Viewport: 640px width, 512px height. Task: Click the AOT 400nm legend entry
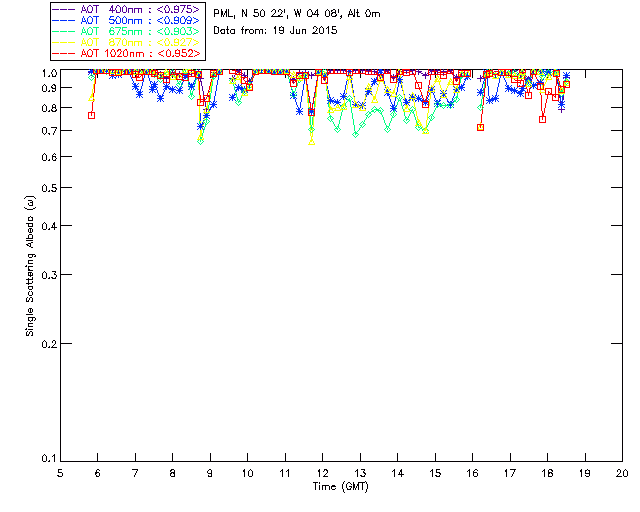126,9
